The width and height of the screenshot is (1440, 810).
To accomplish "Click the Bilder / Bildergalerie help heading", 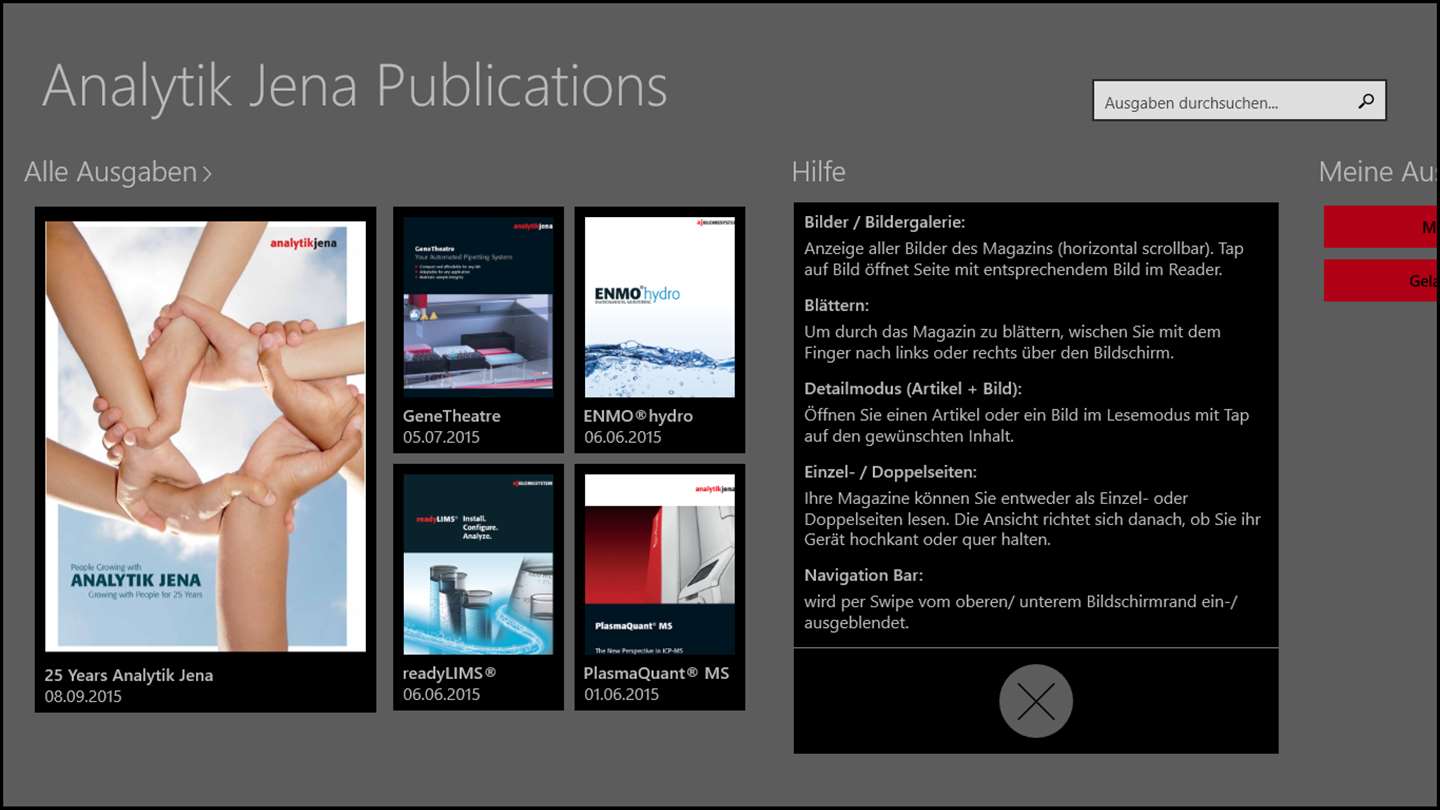I will [885, 223].
